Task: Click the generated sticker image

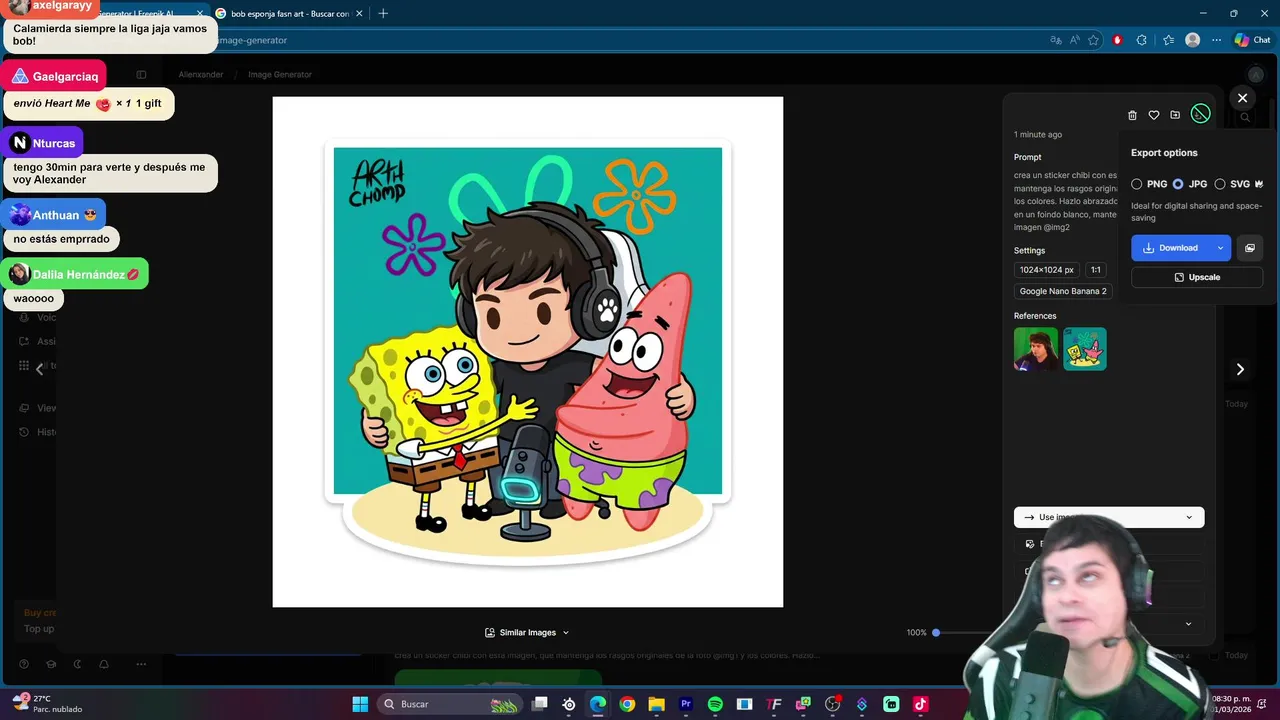Action: coord(528,352)
